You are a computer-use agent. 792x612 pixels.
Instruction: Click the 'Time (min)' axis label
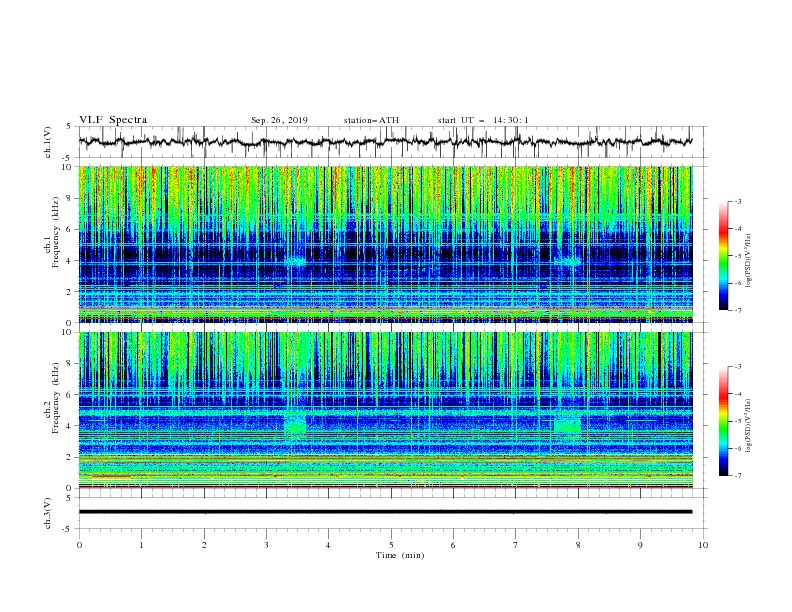(400, 555)
